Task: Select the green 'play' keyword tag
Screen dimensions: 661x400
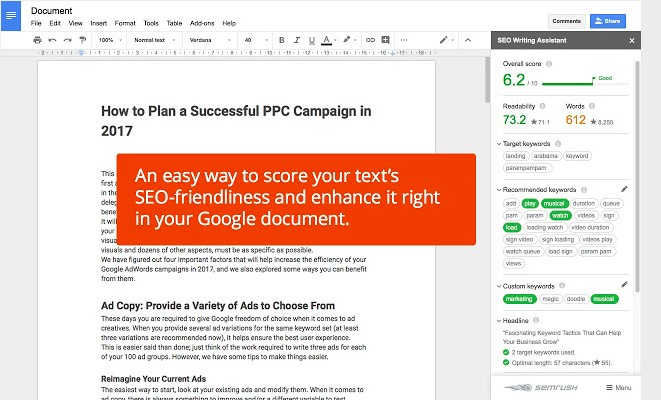Action: click(530, 204)
